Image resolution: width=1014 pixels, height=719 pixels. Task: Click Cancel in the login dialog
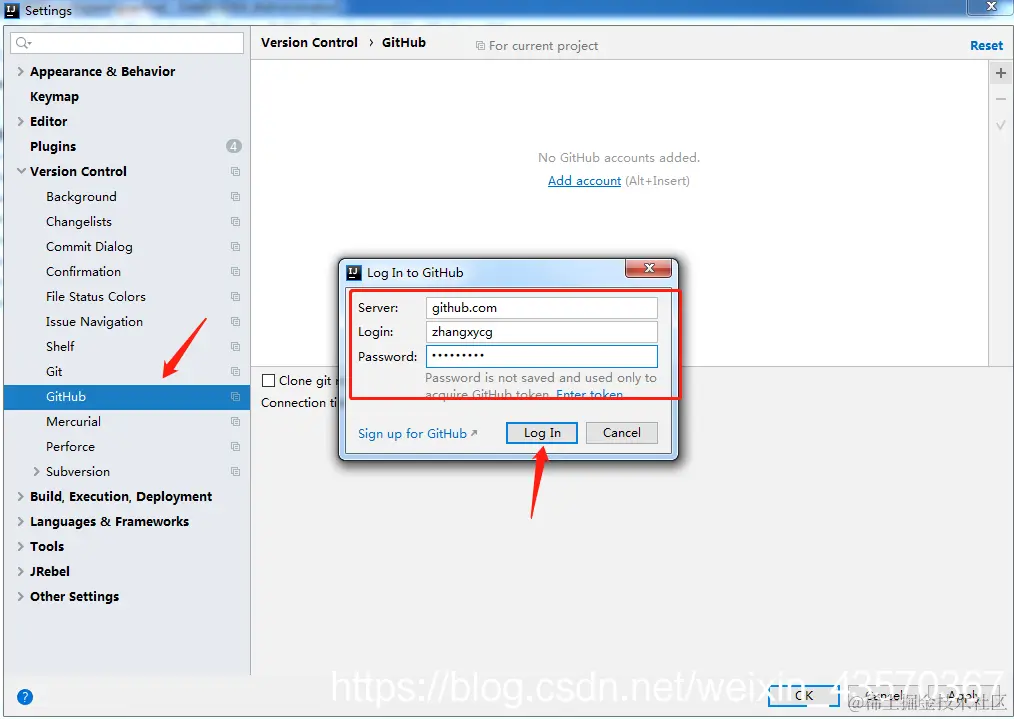pos(621,433)
